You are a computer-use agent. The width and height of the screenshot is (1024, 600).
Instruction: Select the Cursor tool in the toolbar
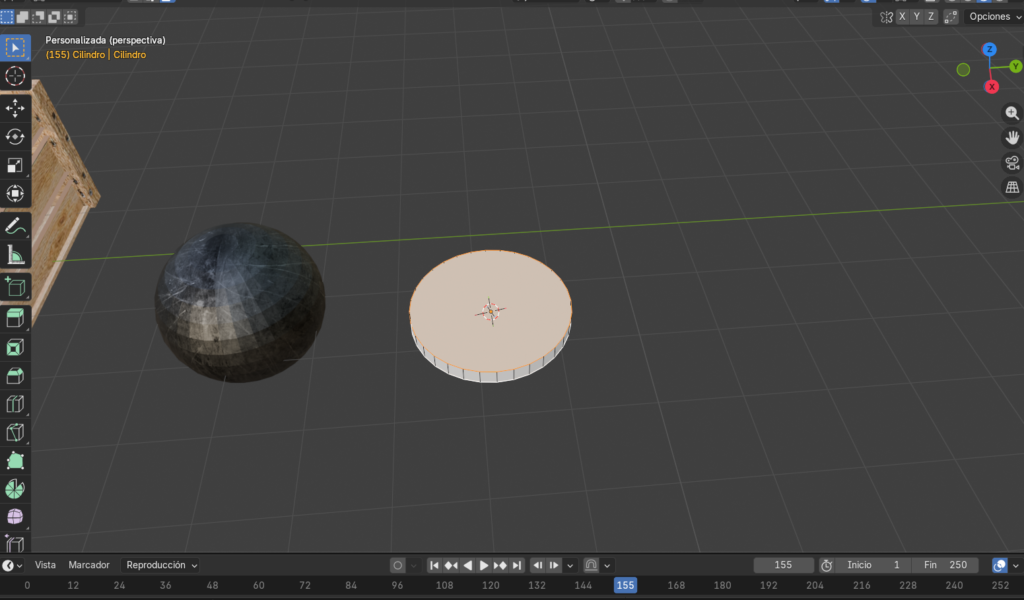(15, 77)
